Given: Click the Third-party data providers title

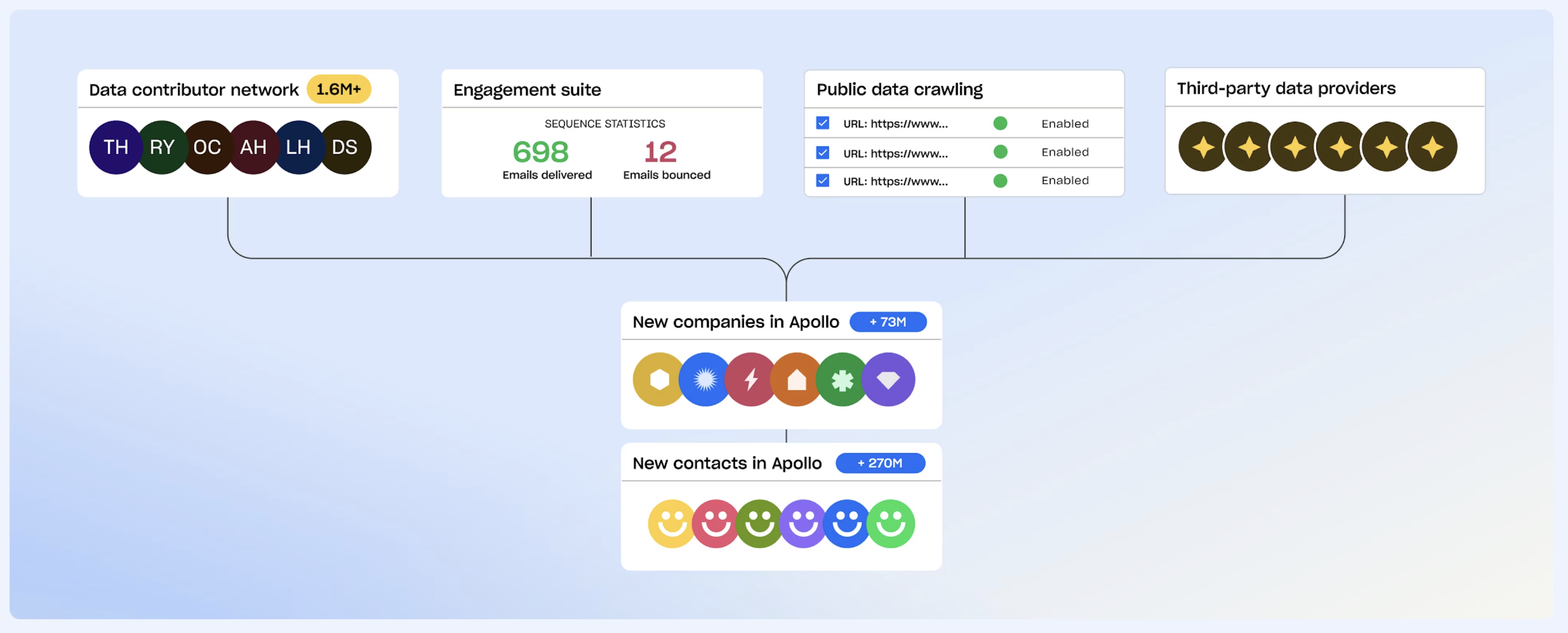Looking at the screenshot, I should (1286, 89).
